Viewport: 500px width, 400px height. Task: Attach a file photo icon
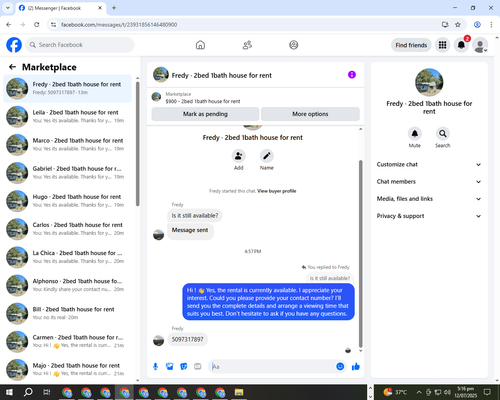(170, 367)
